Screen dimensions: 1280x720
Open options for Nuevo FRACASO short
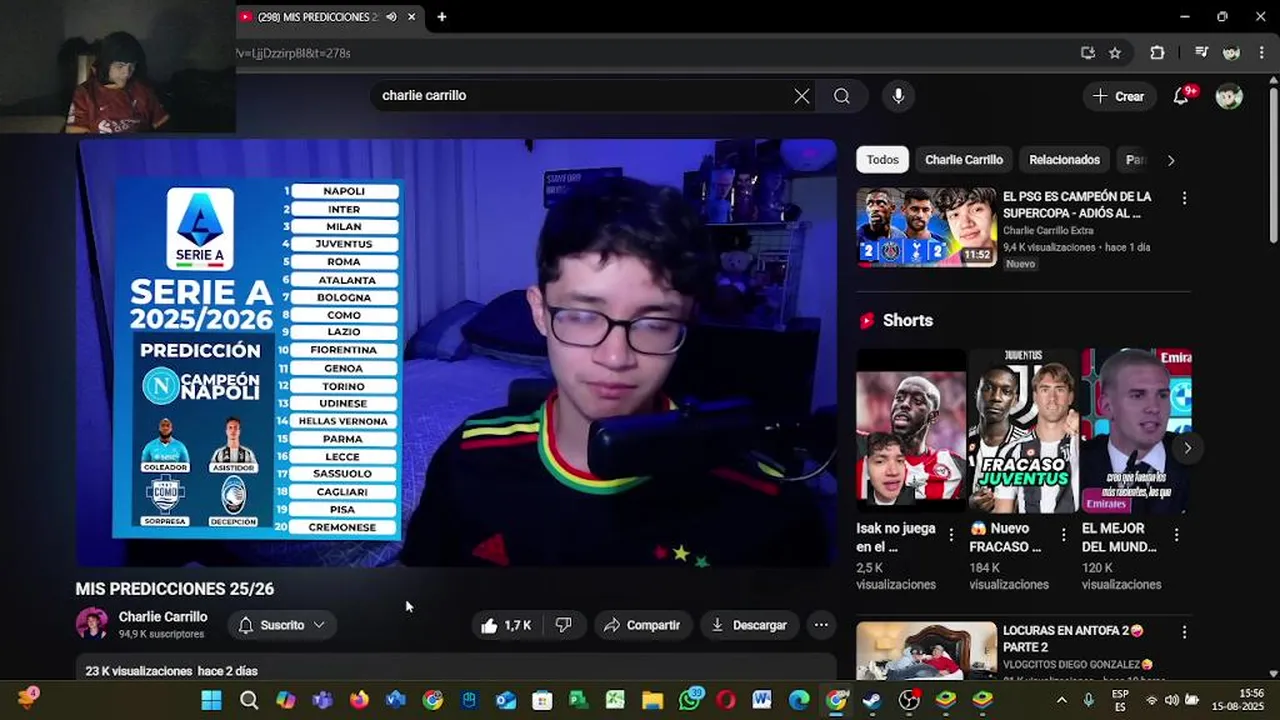click(1064, 535)
